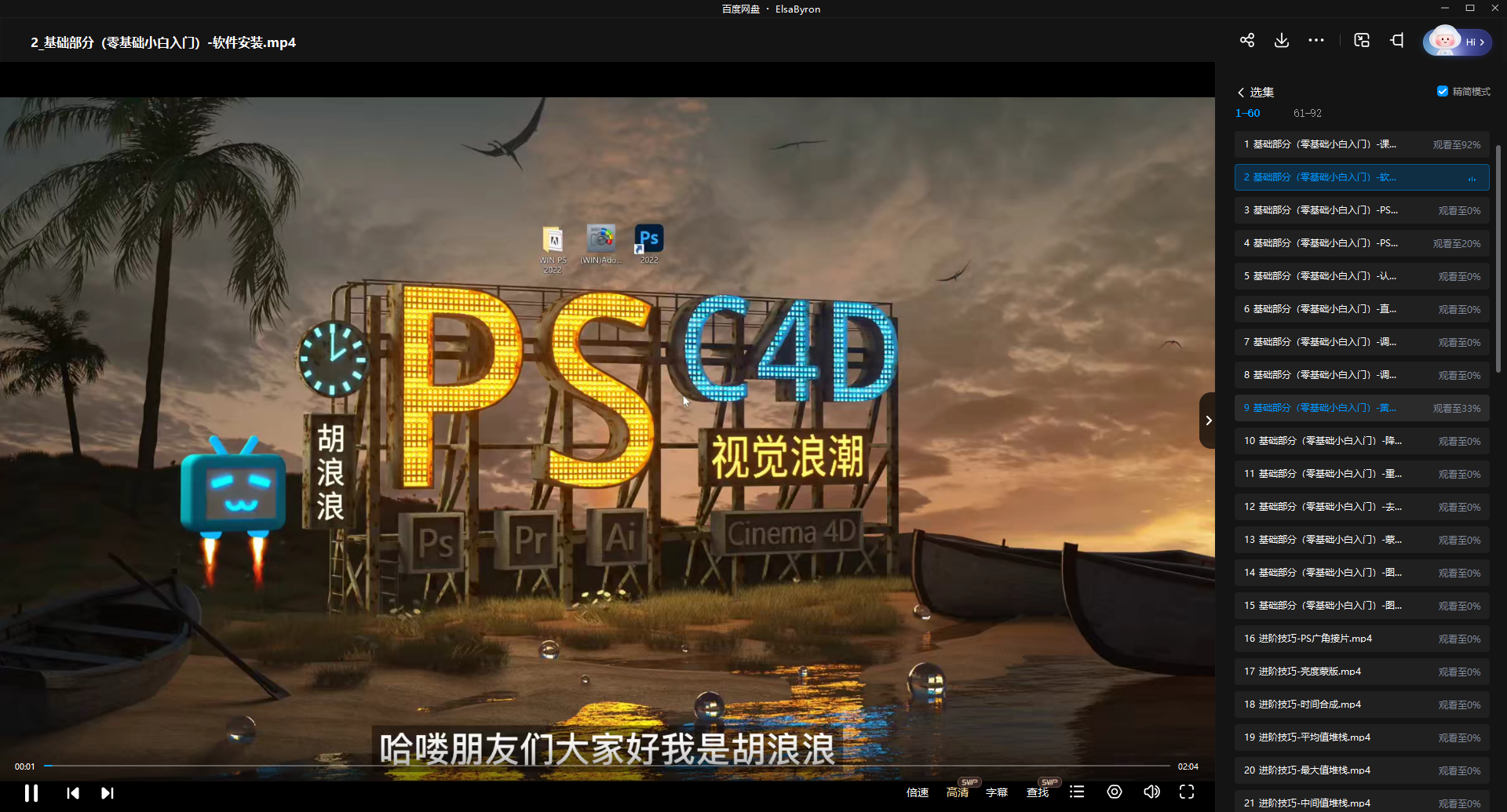This screenshot has width=1507, height=812.
Task: Select currently playing episode 2
Action: [1362, 177]
